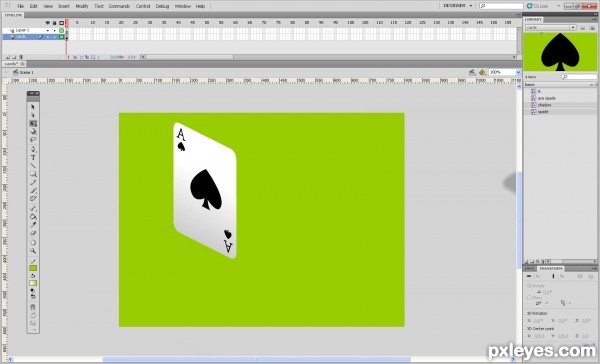Toggle outline square of cards layer
The width and height of the screenshot is (600, 364).
(61, 37)
